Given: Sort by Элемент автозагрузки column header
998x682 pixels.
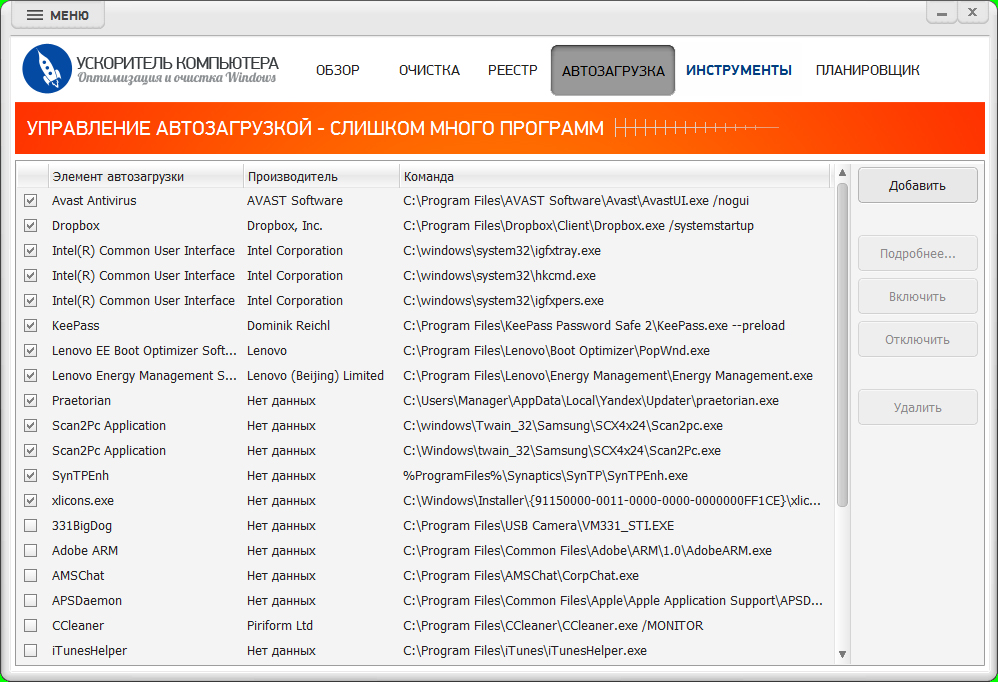Looking at the screenshot, I should pyautogui.click(x=146, y=176).
